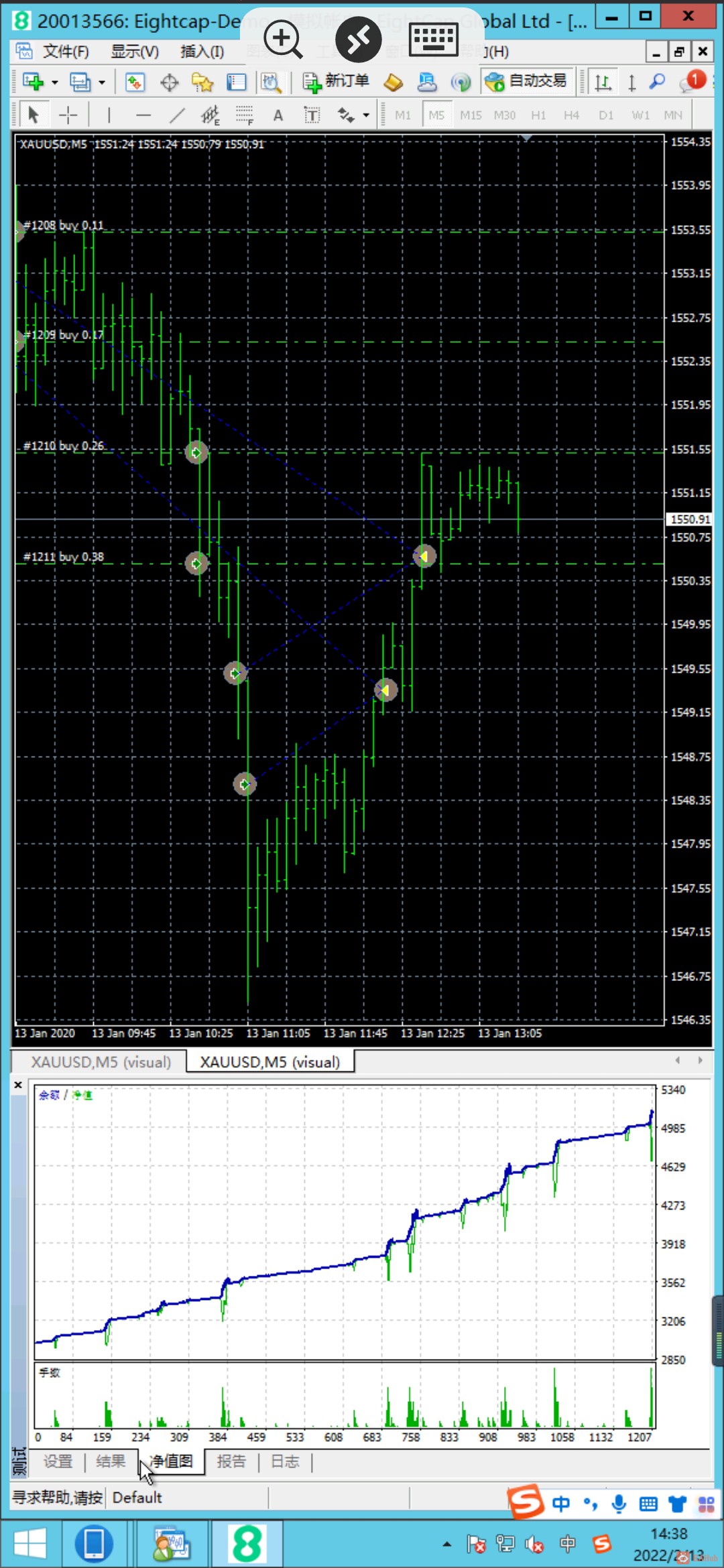Show hidden tray icons arrow

point(446,1544)
